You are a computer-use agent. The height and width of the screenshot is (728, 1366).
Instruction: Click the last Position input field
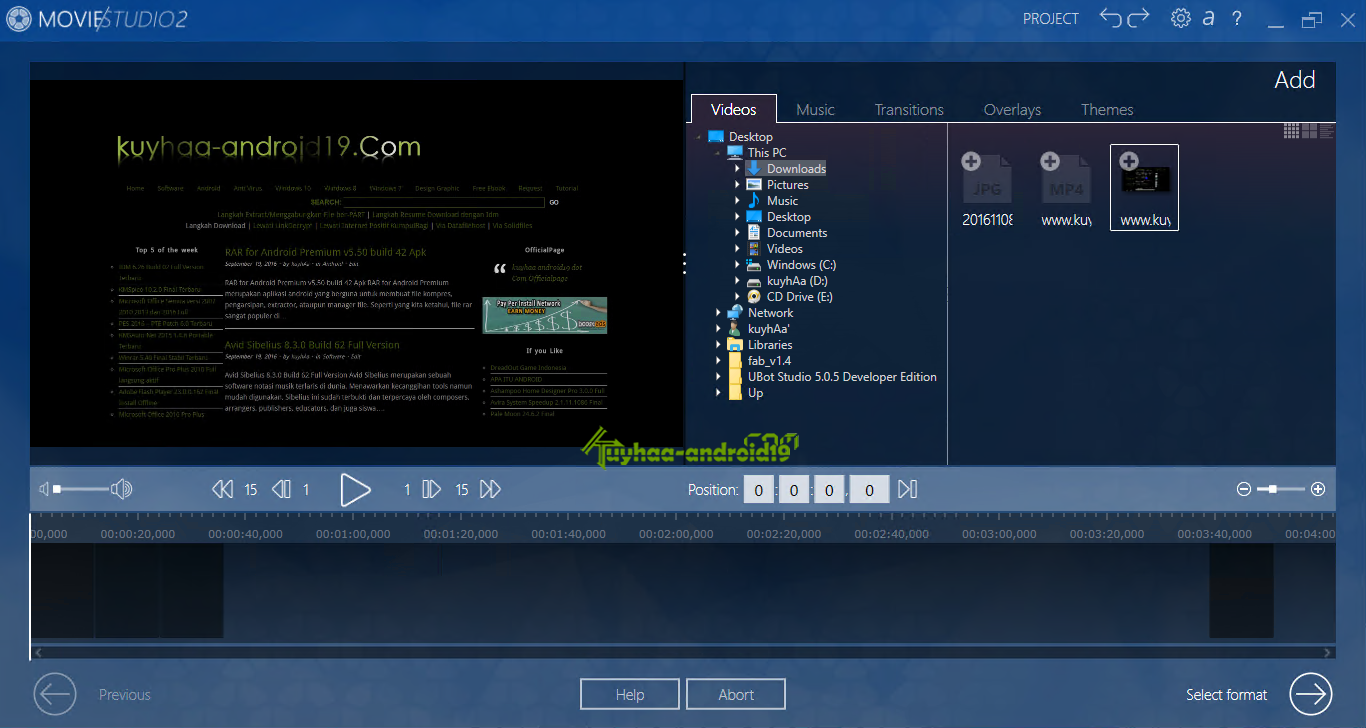(x=870, y=490)
